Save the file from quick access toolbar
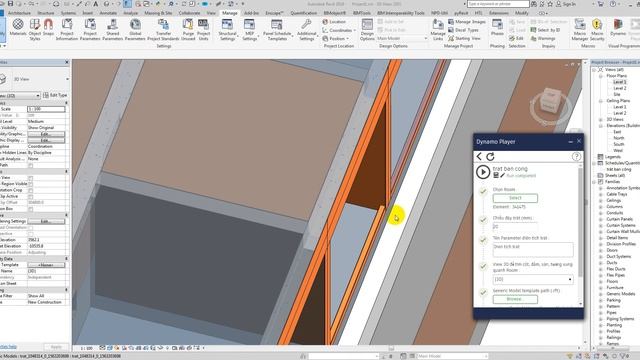The width and height of the screenshot is (640, 360). coord(10,4)
